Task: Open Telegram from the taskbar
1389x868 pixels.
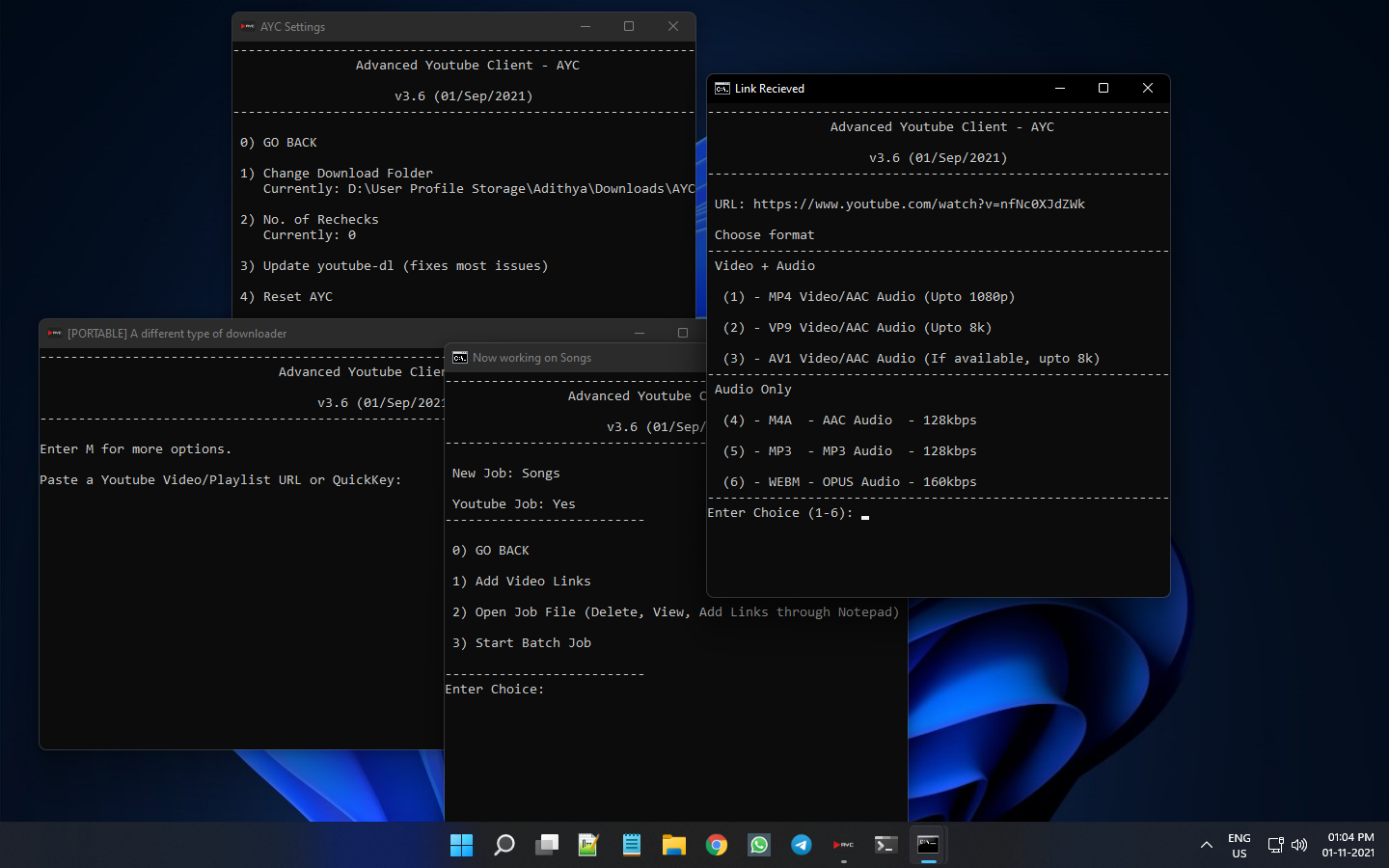Action: click(802, 845)
